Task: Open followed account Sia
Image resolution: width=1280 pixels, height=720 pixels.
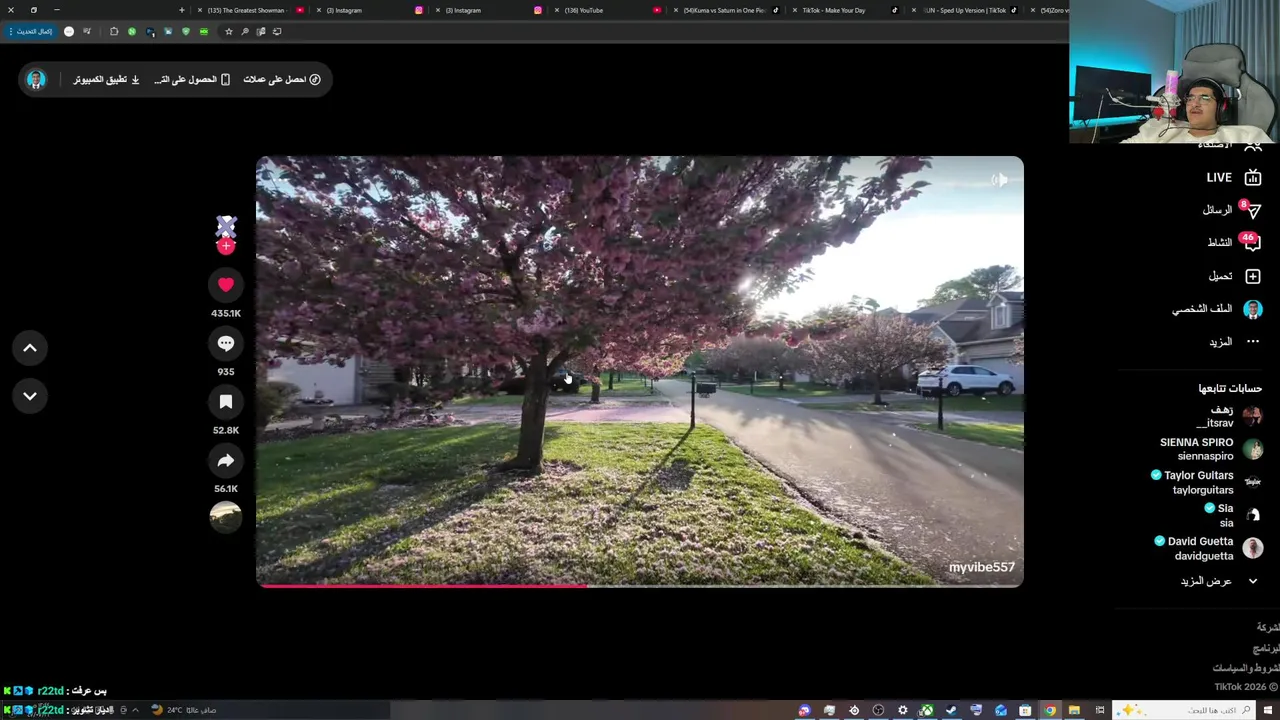Action: [1235, 515]
